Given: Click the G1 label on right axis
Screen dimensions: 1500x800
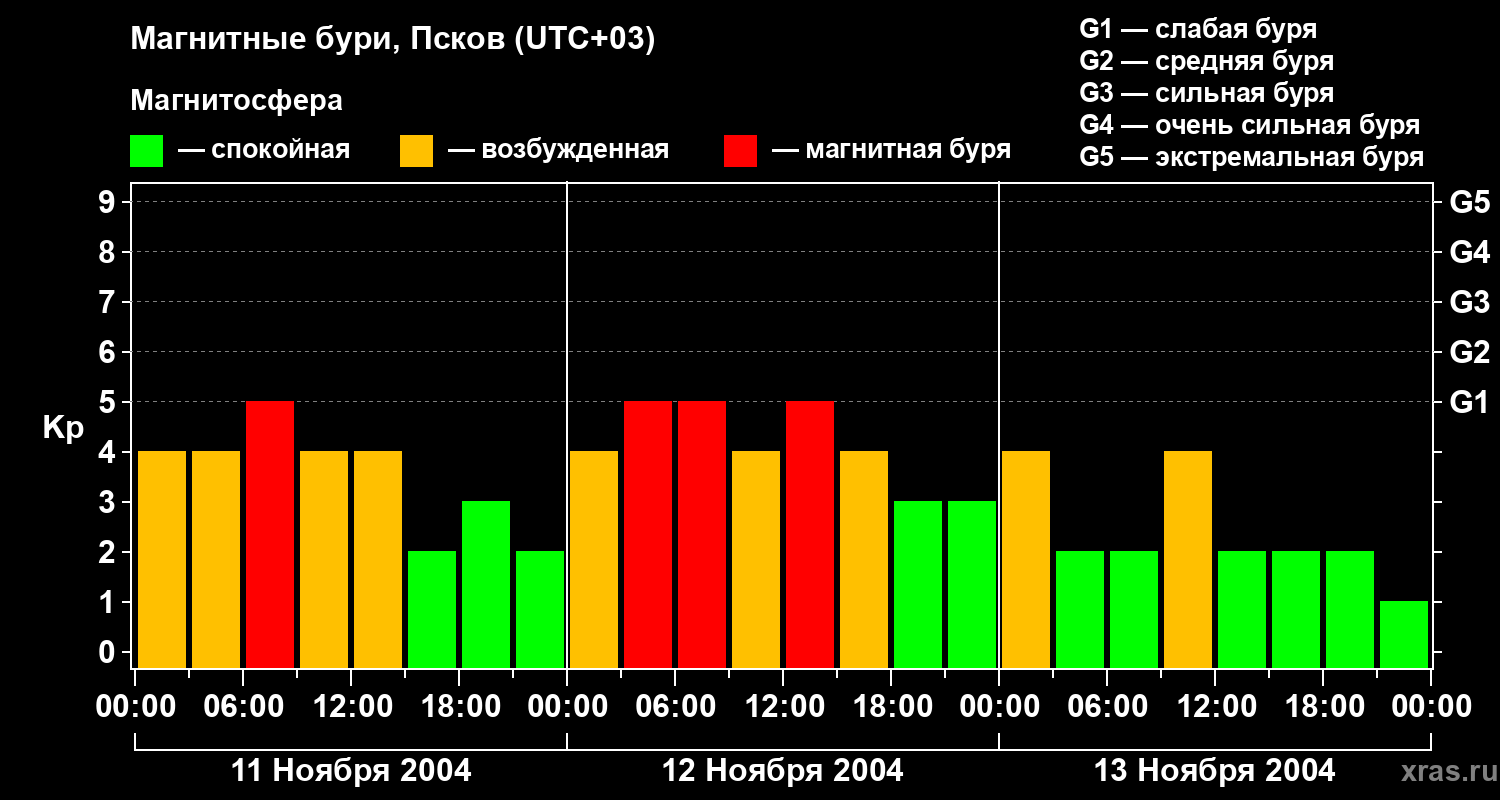Looking at the screenshot, I should (1469, 402).
